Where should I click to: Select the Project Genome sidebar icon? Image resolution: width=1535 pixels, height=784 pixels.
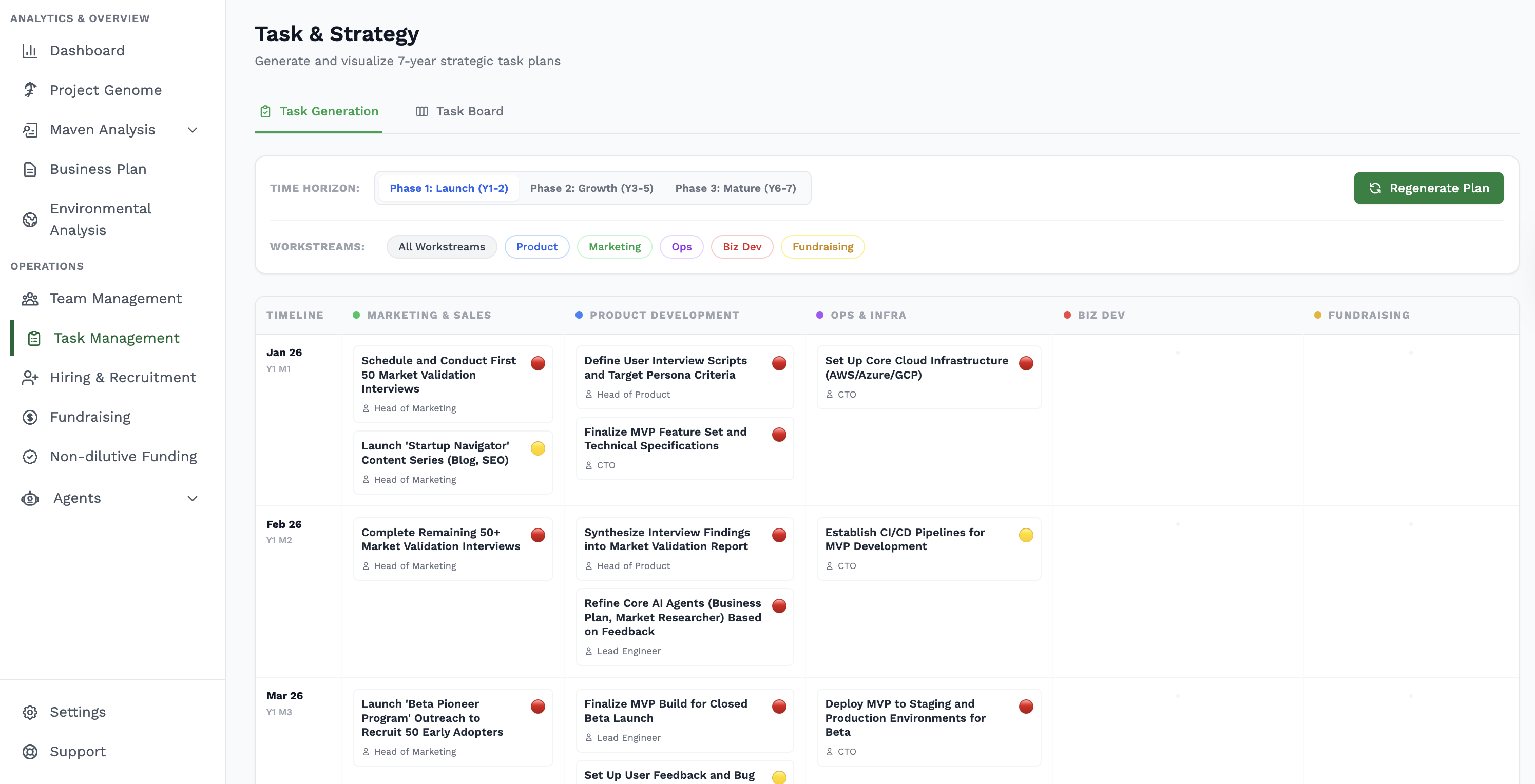click(30, 89)
